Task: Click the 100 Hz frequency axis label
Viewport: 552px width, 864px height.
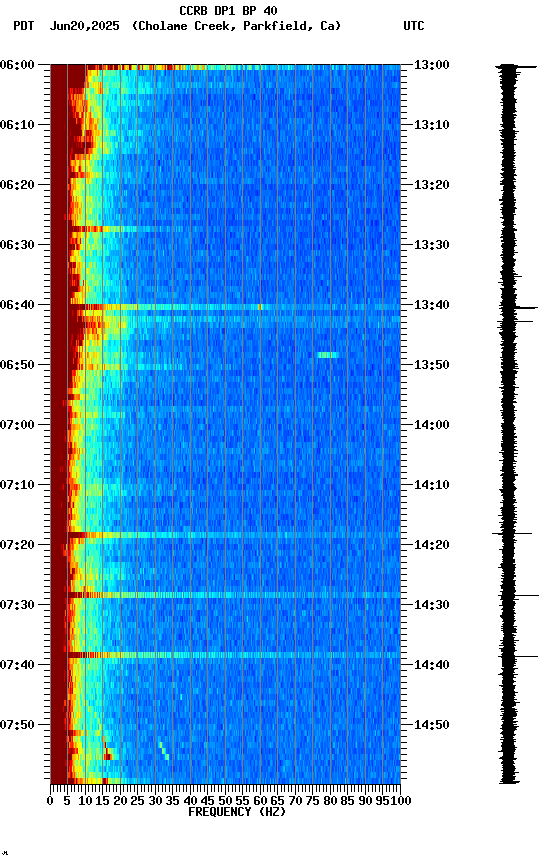Action: (401, 801)
